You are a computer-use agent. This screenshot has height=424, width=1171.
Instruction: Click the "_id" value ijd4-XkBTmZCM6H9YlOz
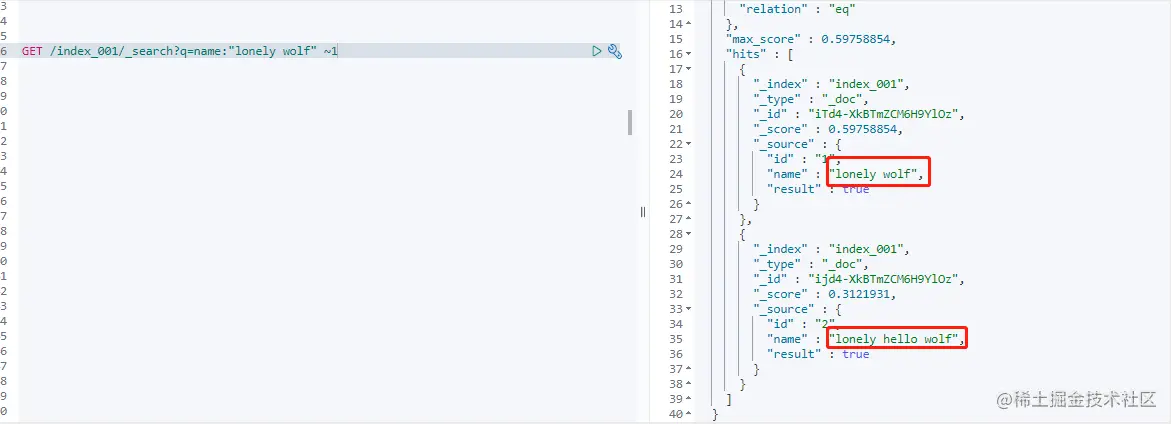885,279
